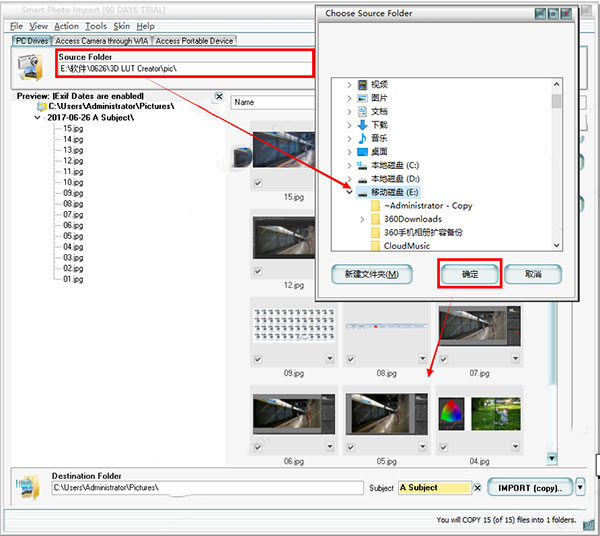Uncheck the 04.jpg thumbnail checkbox

(x=443, y=447)
